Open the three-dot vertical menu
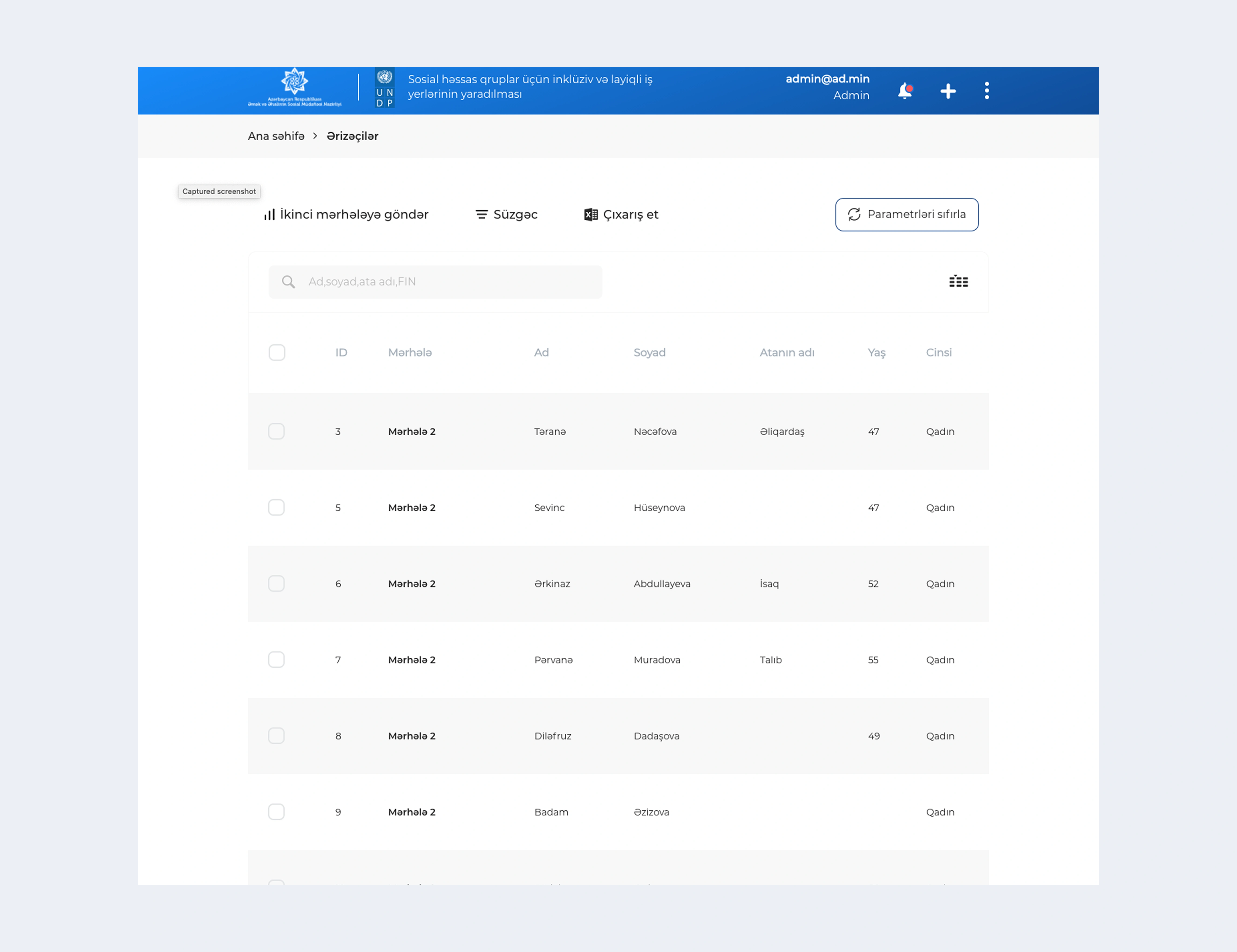1237x952 pixels. pyautogui.click(x=987, y=91)
